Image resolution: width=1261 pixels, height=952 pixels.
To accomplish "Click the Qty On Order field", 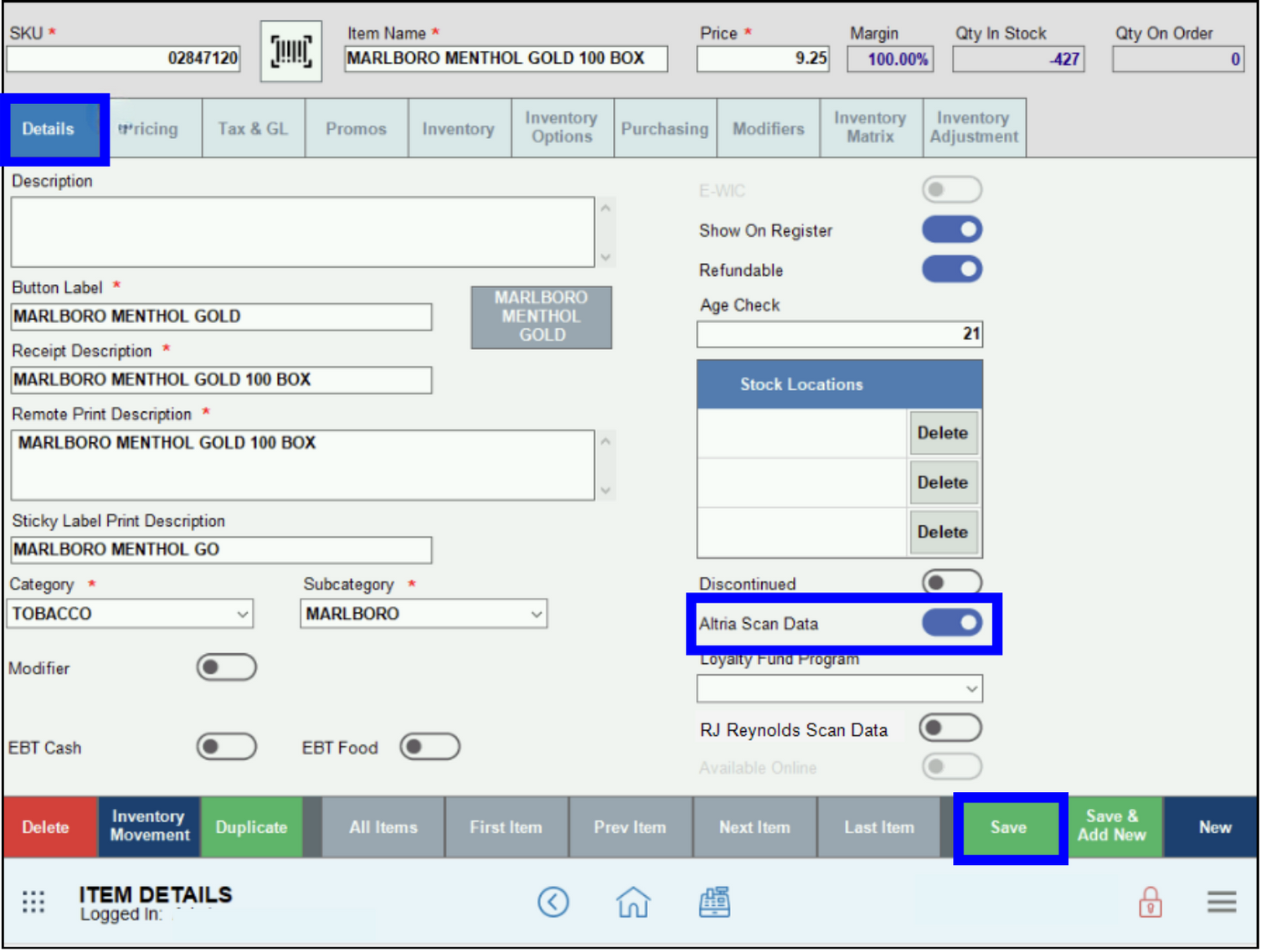I will (1178, 59).
